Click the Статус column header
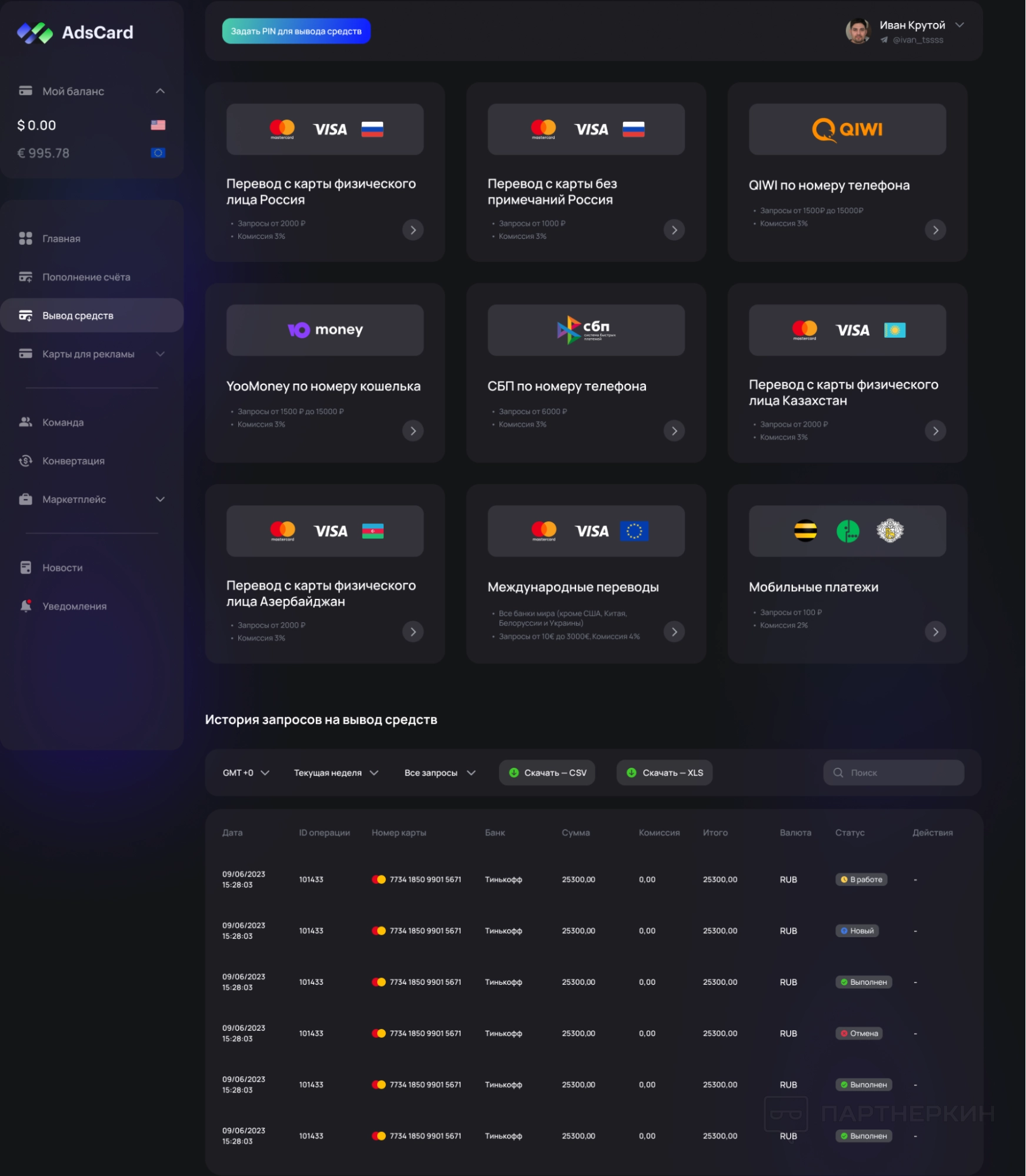The height and width of the screenshot is (1176, 1026). (850, 832)
